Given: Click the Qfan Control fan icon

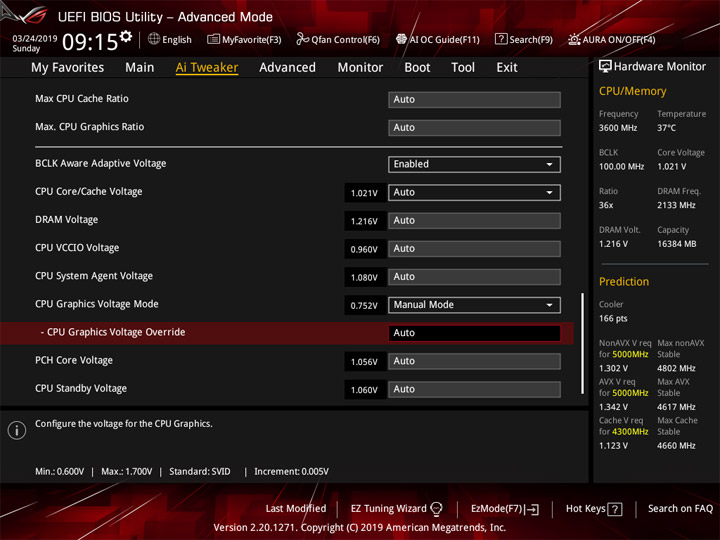Looking at the screenshot, I should (303, 39).
